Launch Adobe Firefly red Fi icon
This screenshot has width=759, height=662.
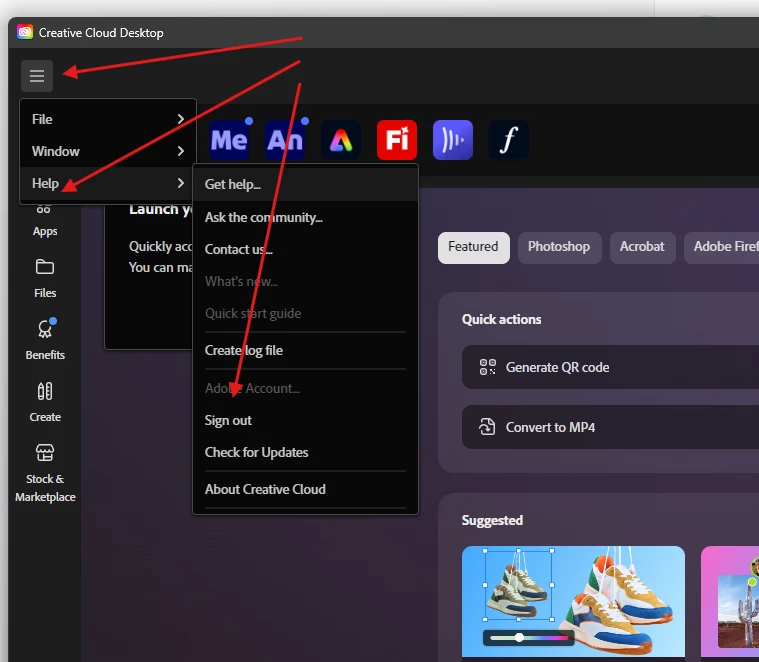click(x=397, y=140)
